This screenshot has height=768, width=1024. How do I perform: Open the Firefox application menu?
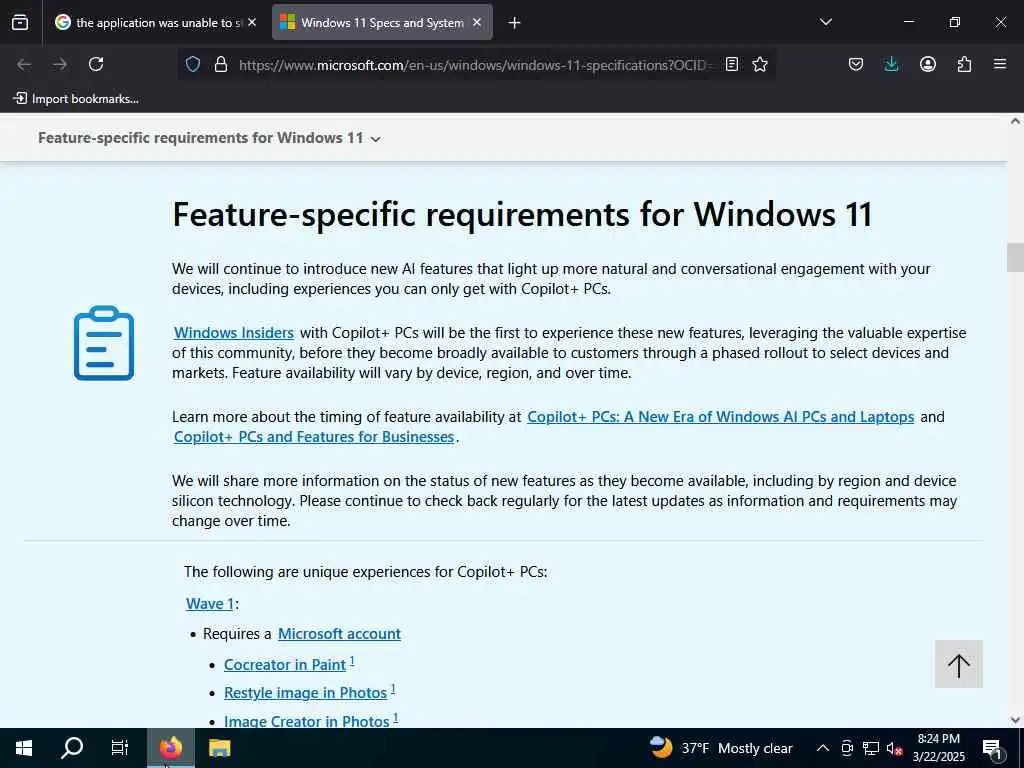1000,64
